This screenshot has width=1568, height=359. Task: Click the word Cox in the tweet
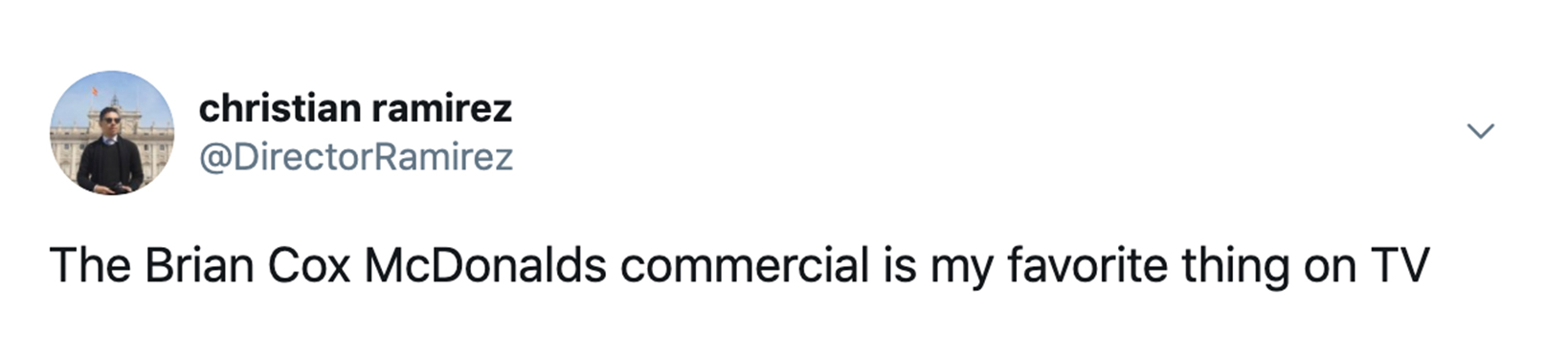(309, 266)
